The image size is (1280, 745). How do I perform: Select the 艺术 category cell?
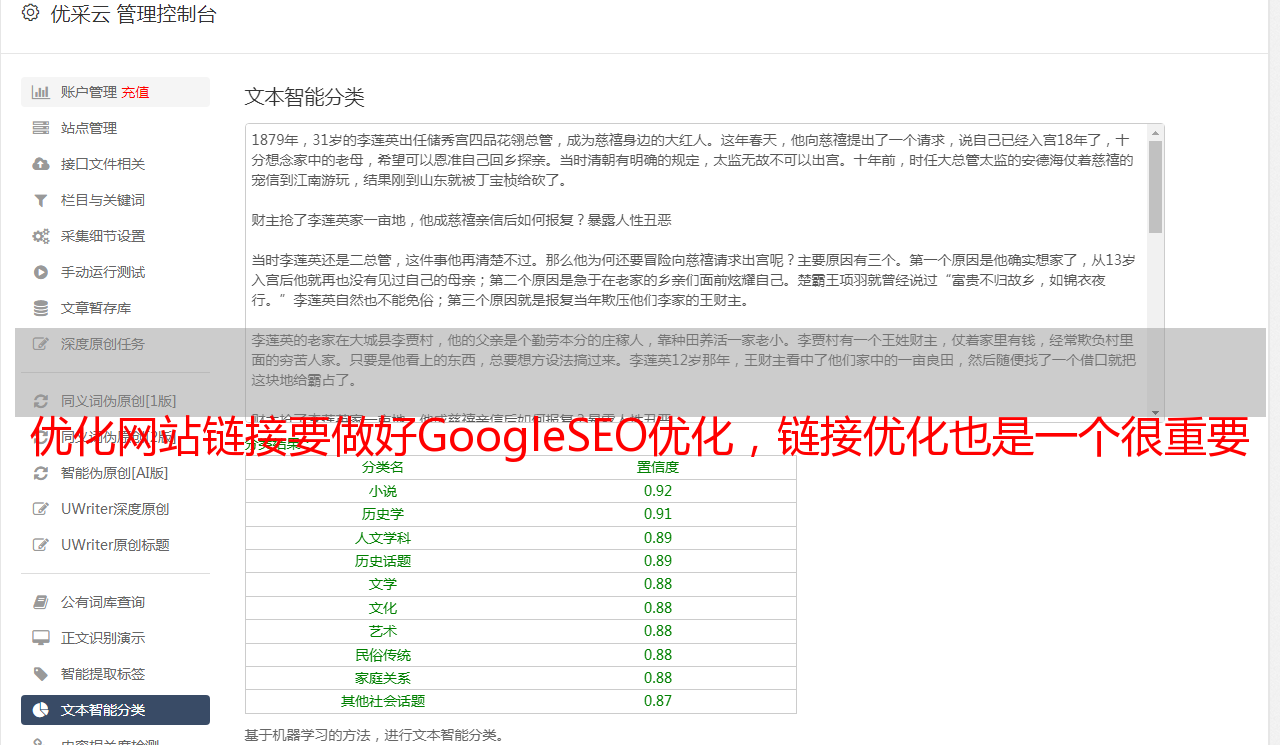pos(383,631)
